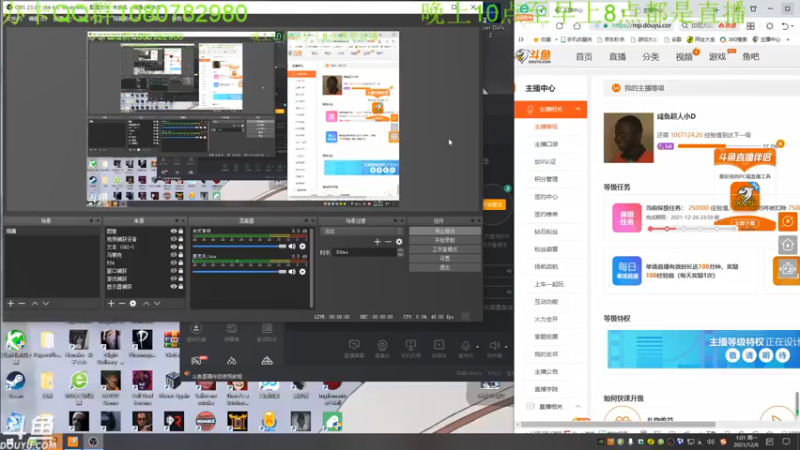Toggle visibility of 视频捕获设备 source
The height and width of the screenshot is (450, 800).
pyautogui.click(x=173, y=239)
